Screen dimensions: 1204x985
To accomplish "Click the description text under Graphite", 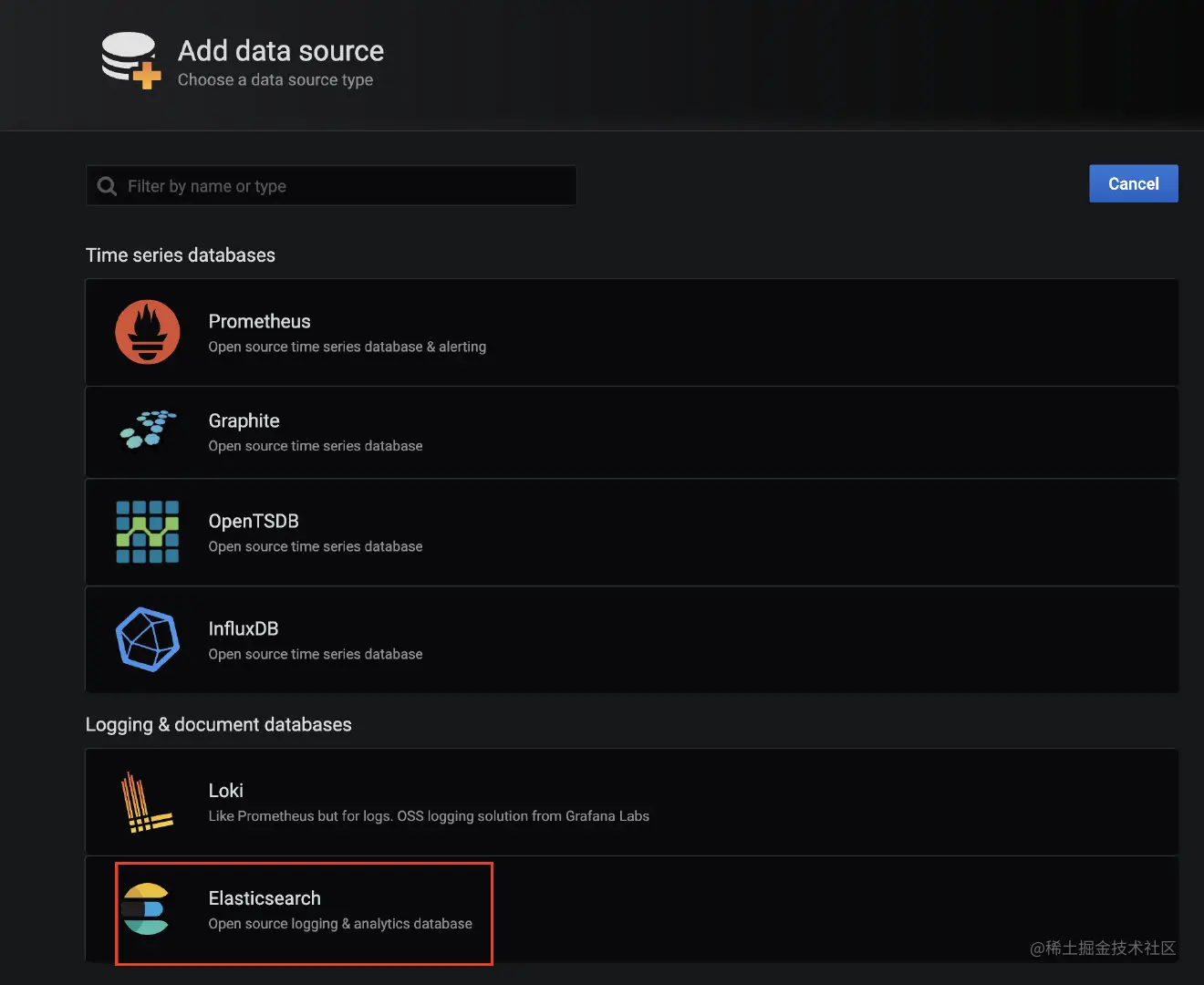I will [316, 446].
